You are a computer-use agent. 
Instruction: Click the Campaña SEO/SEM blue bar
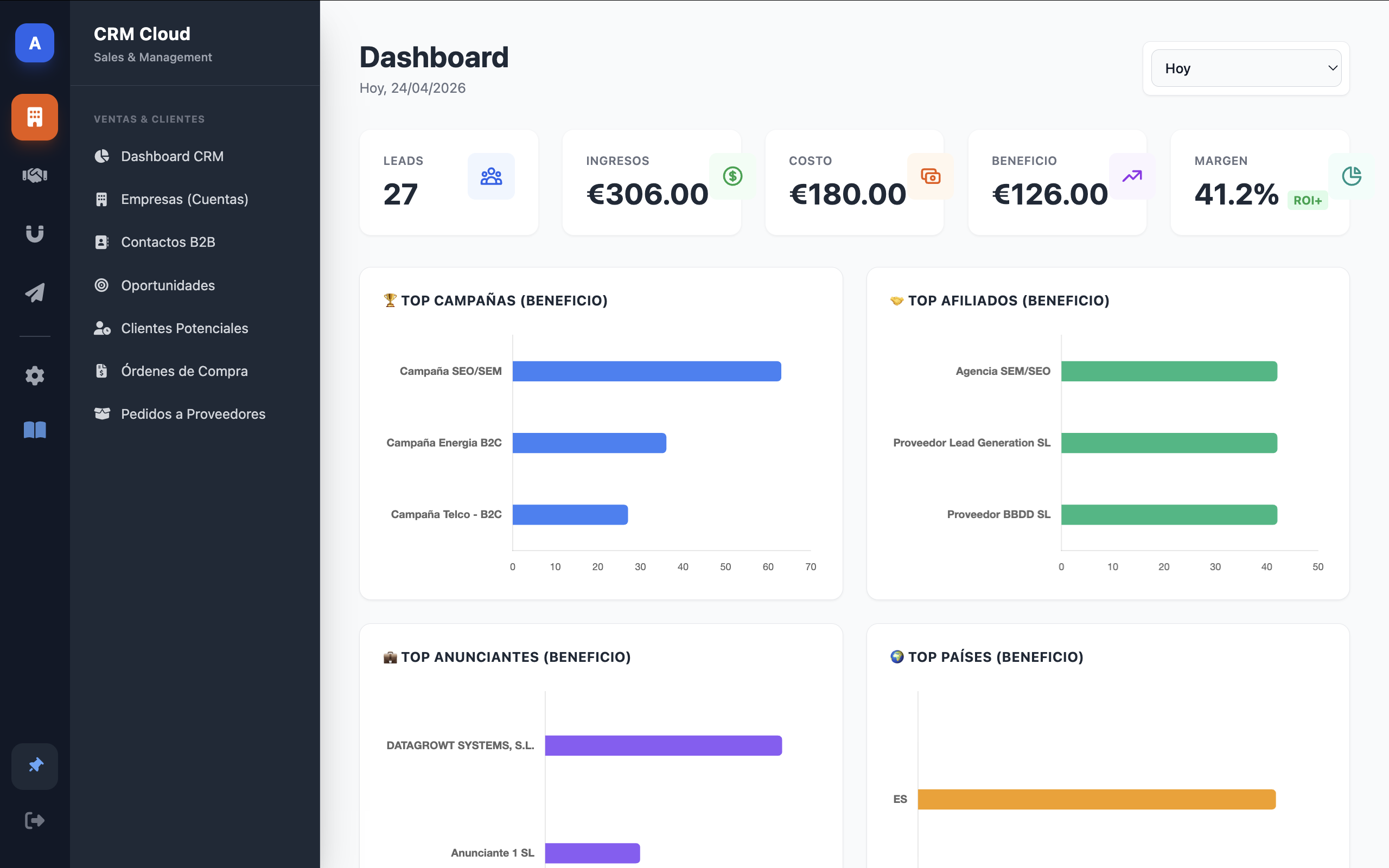pos(646,371)
